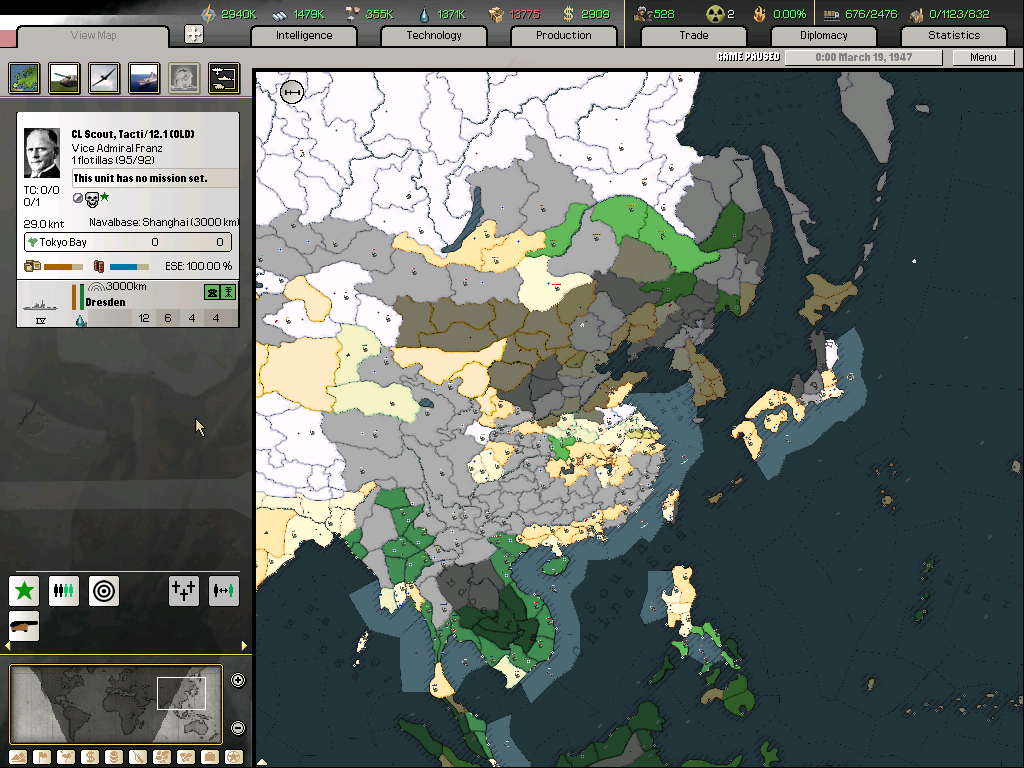Switch to the Diplomacy tab
1024x768 pixels.
pyautogui.click(x=823, y=36)
